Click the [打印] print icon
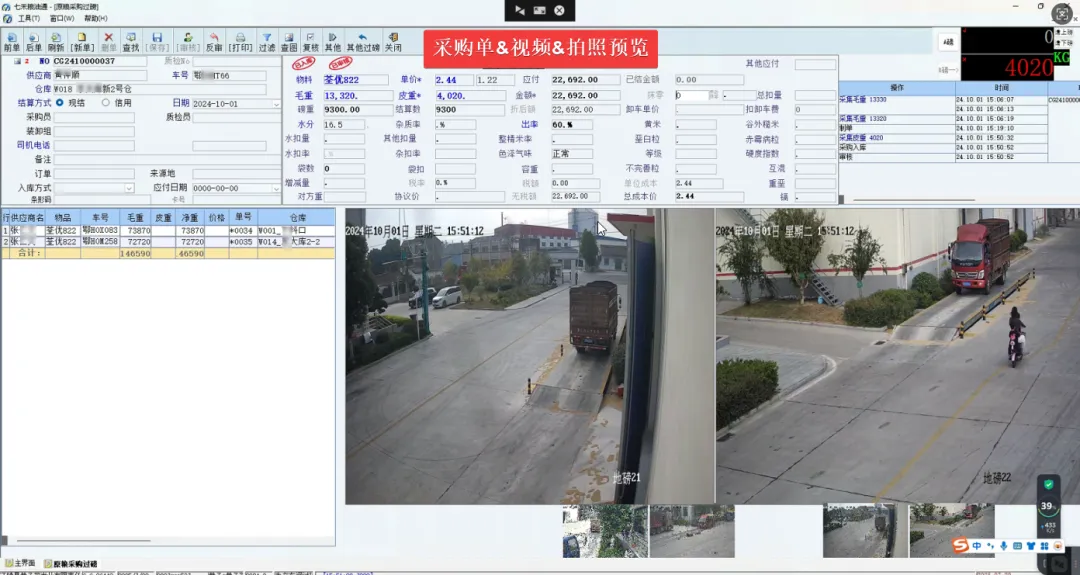Screen dimensions: 1080x575 tap(240, 42)
